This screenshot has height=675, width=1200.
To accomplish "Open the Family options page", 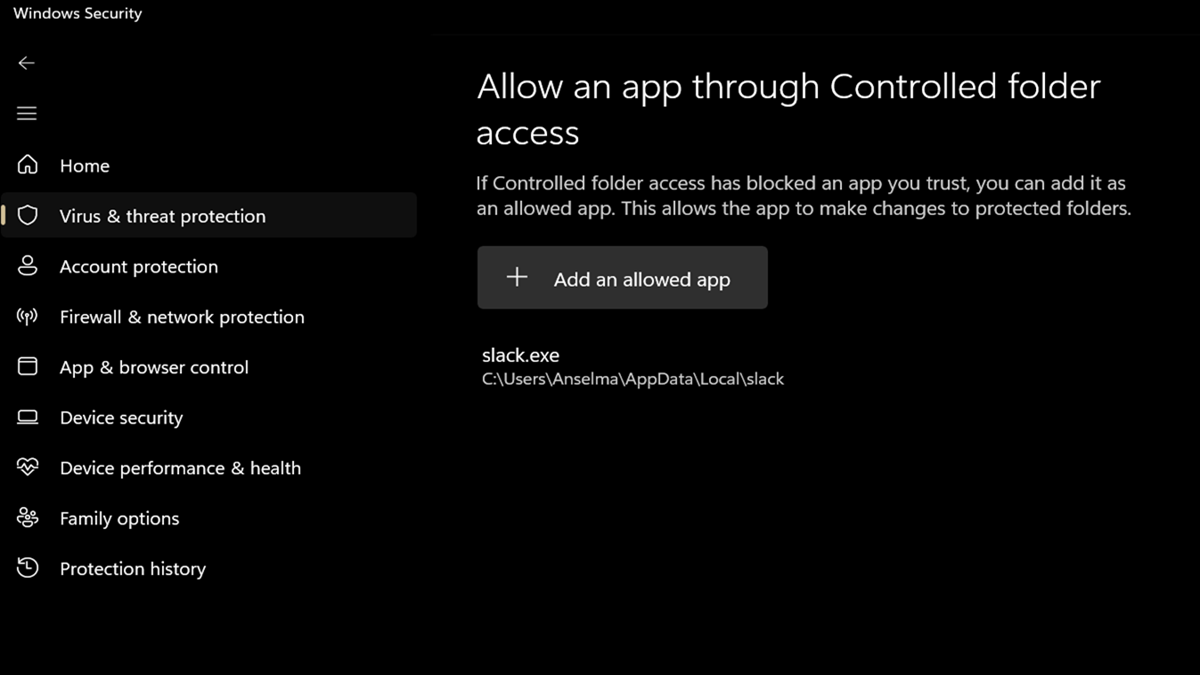I will 119,519.
